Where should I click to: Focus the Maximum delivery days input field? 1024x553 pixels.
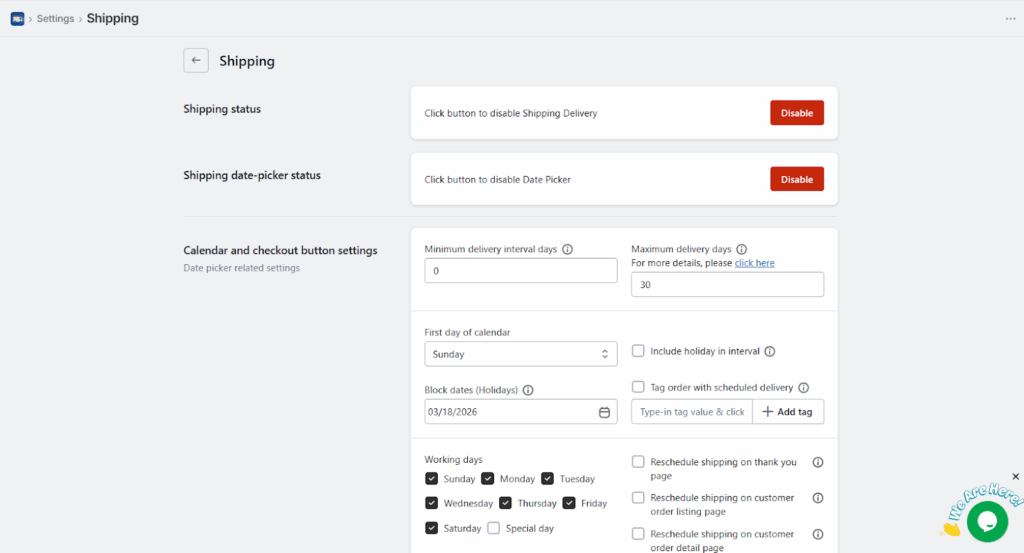click(727, 285)
